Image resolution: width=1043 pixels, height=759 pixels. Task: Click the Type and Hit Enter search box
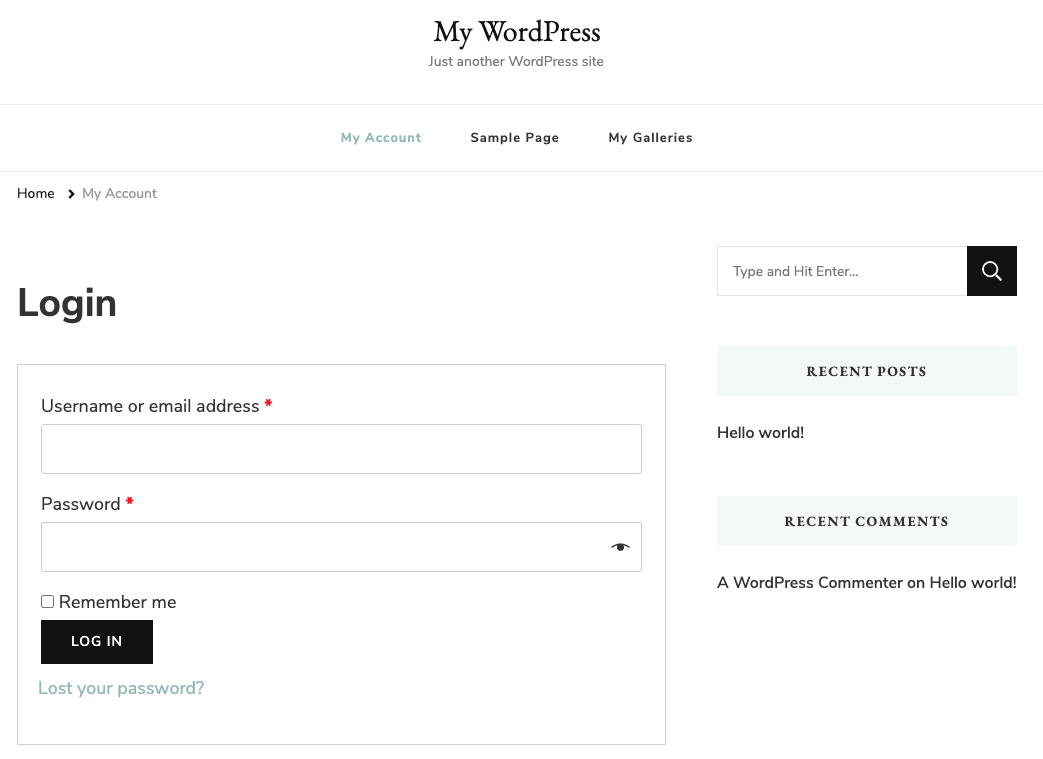coord(842,271)
